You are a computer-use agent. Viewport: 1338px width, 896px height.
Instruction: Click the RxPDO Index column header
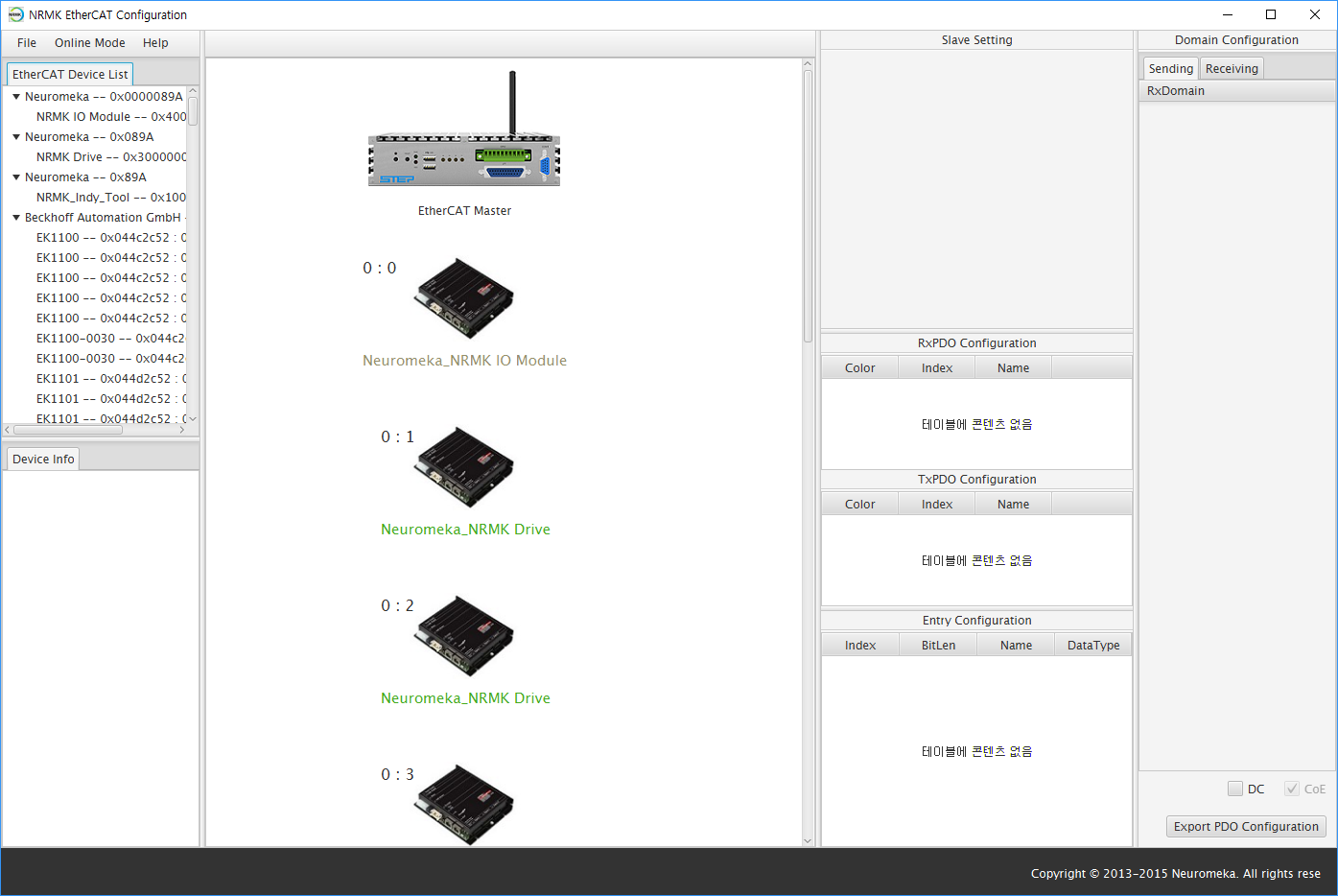pos(937,367)
